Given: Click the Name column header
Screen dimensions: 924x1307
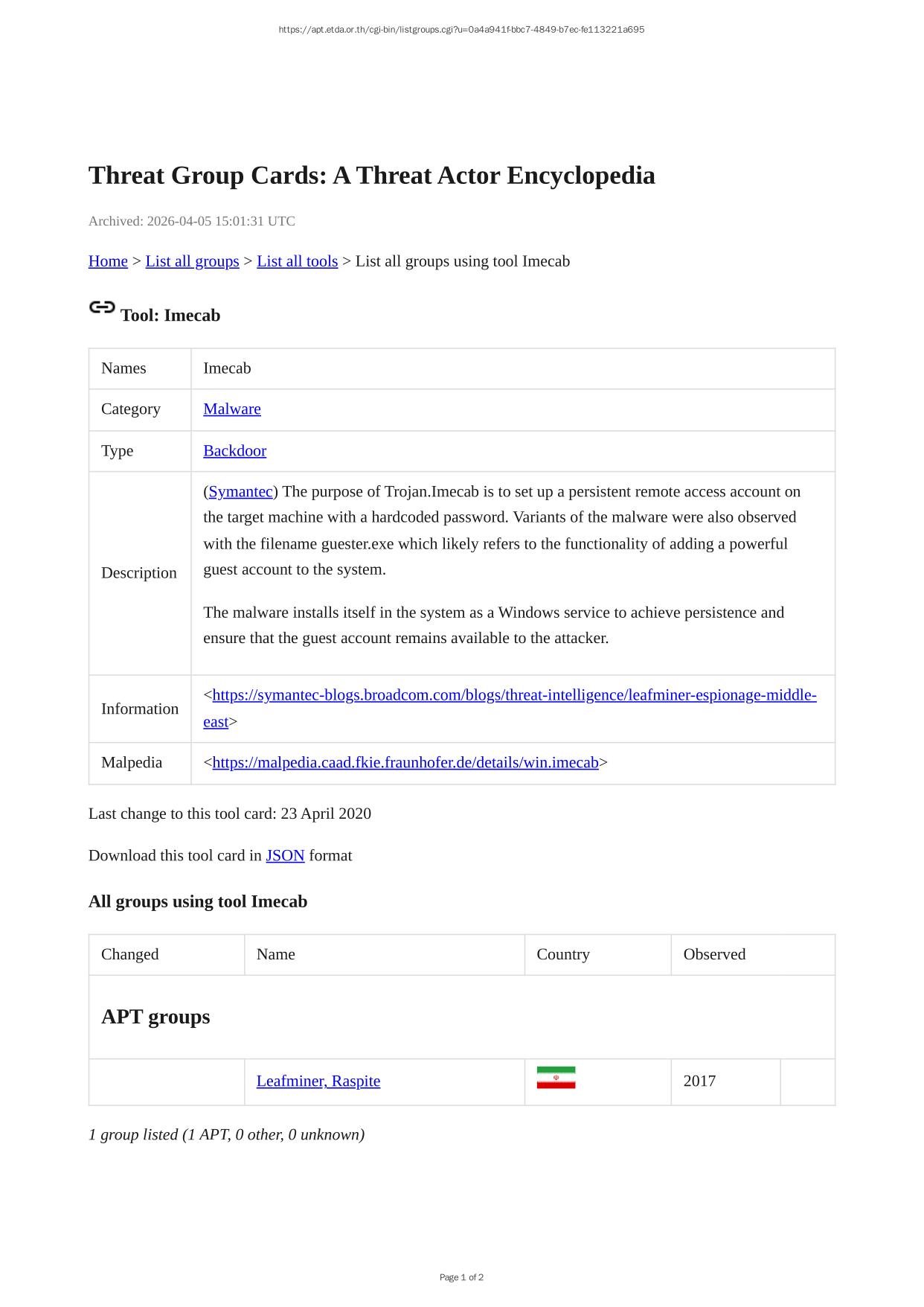Looking at the screenshot, I should tap(275, 955).
